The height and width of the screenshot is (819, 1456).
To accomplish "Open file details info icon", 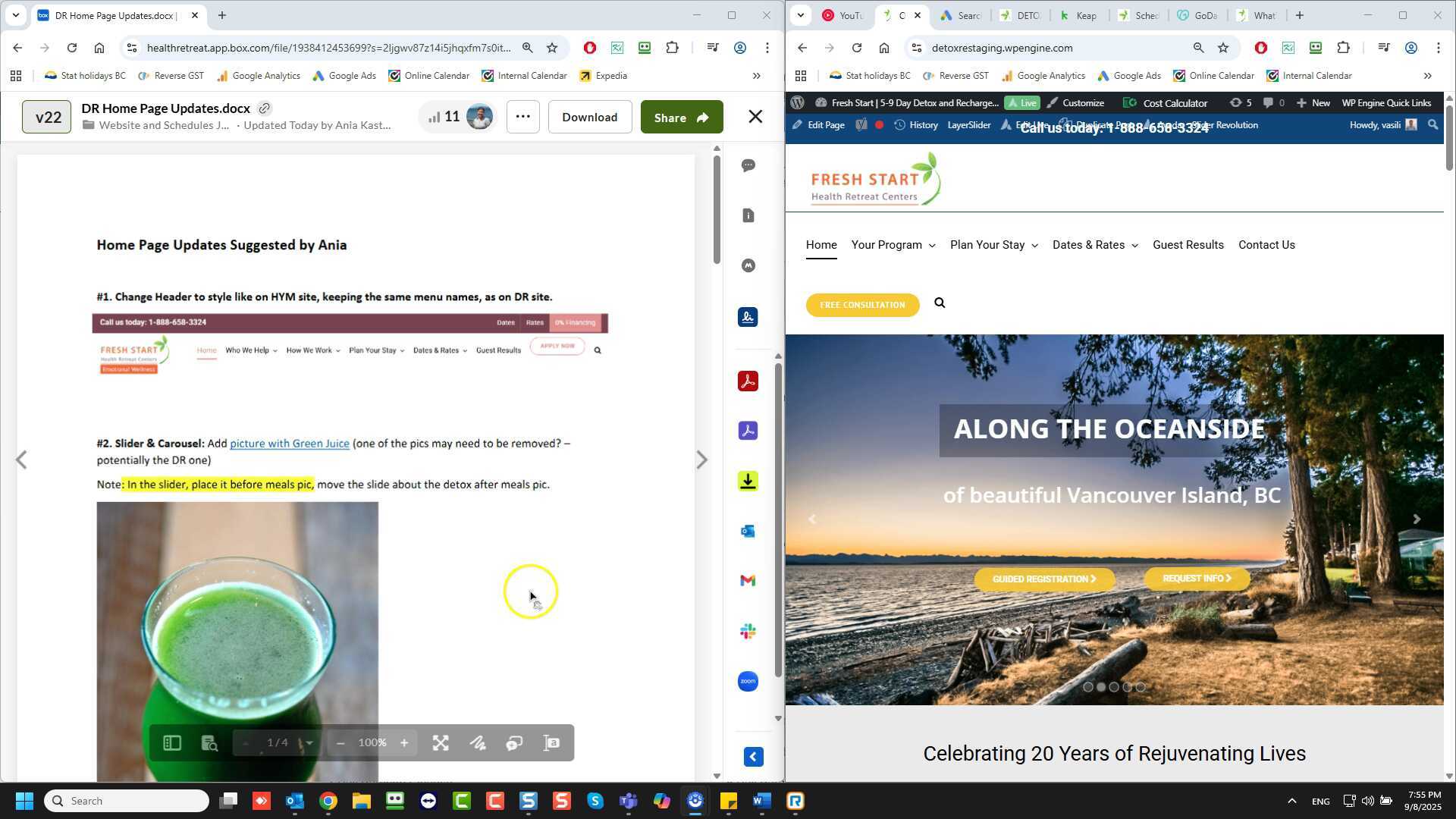I will 748,215.
